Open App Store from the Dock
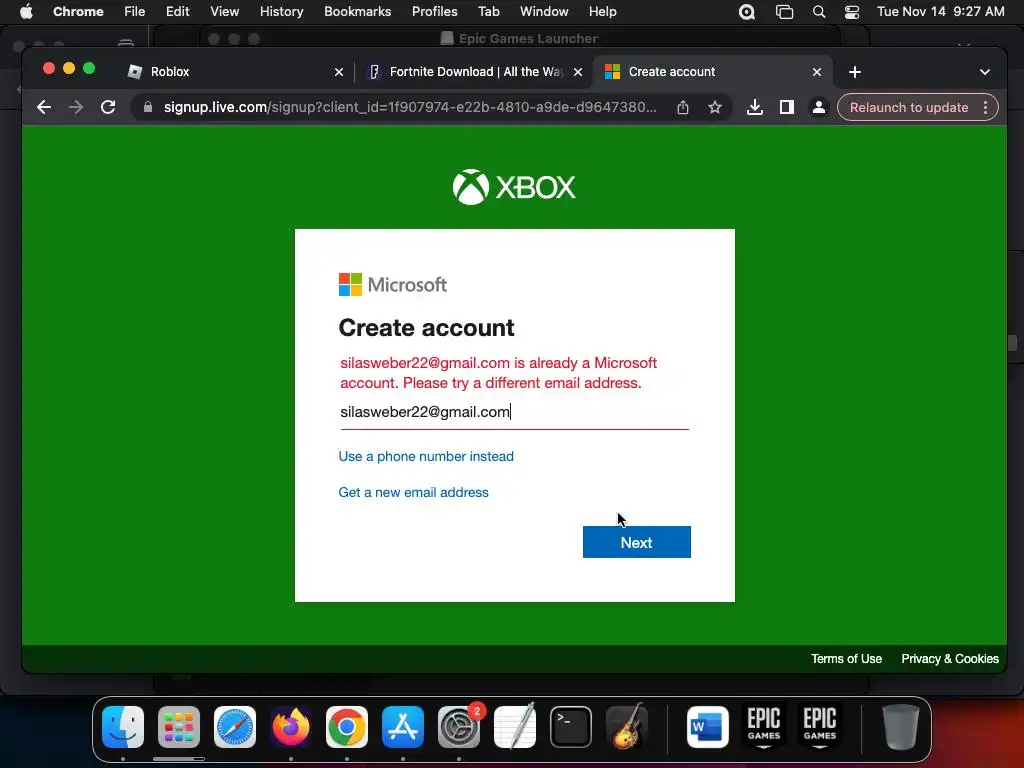1024x768 pixels. (403, 727)
